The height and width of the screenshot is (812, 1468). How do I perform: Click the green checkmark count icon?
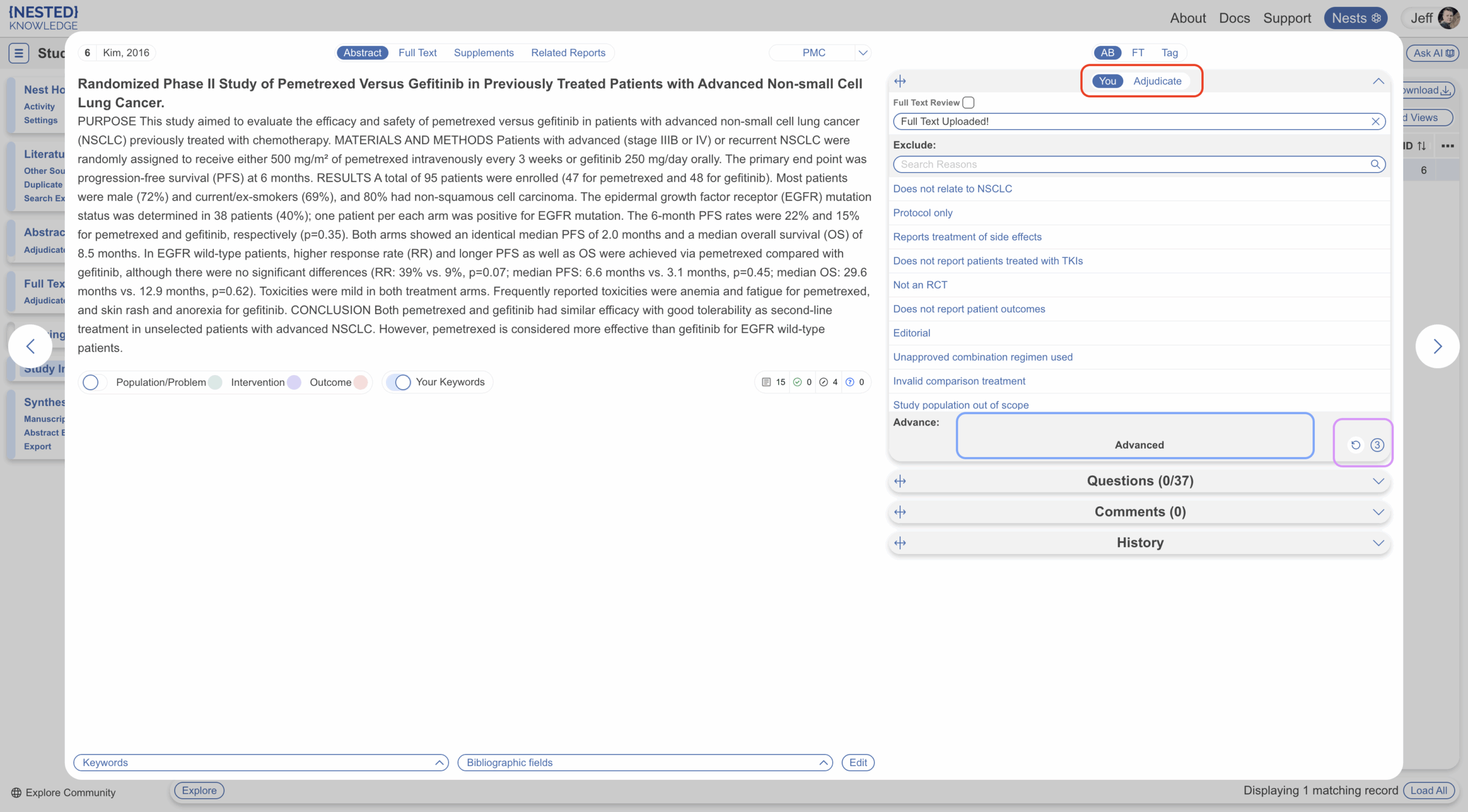[797, 382]
